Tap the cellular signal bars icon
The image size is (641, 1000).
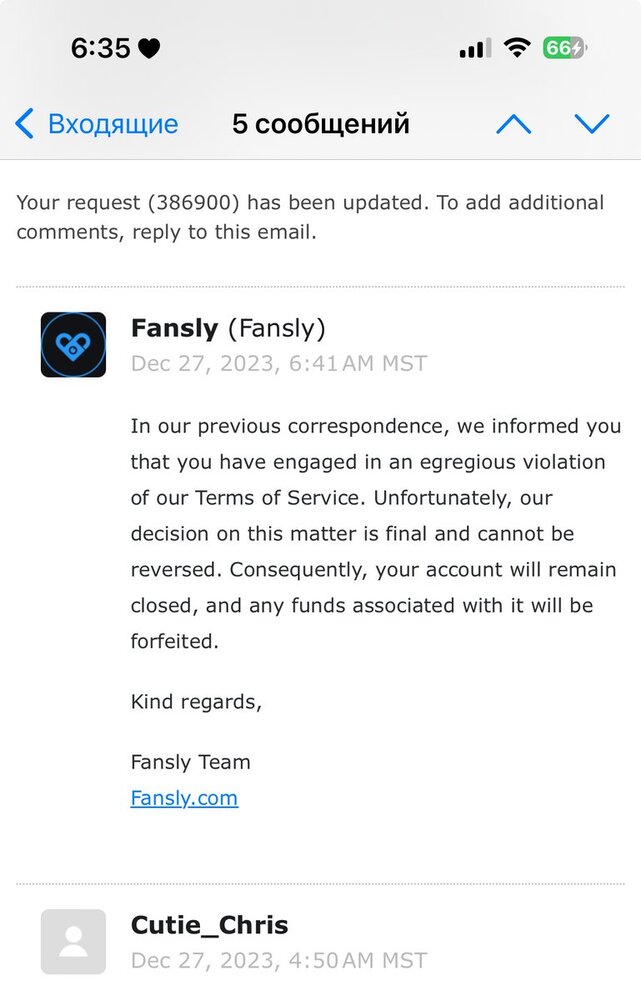click(475, 49)
